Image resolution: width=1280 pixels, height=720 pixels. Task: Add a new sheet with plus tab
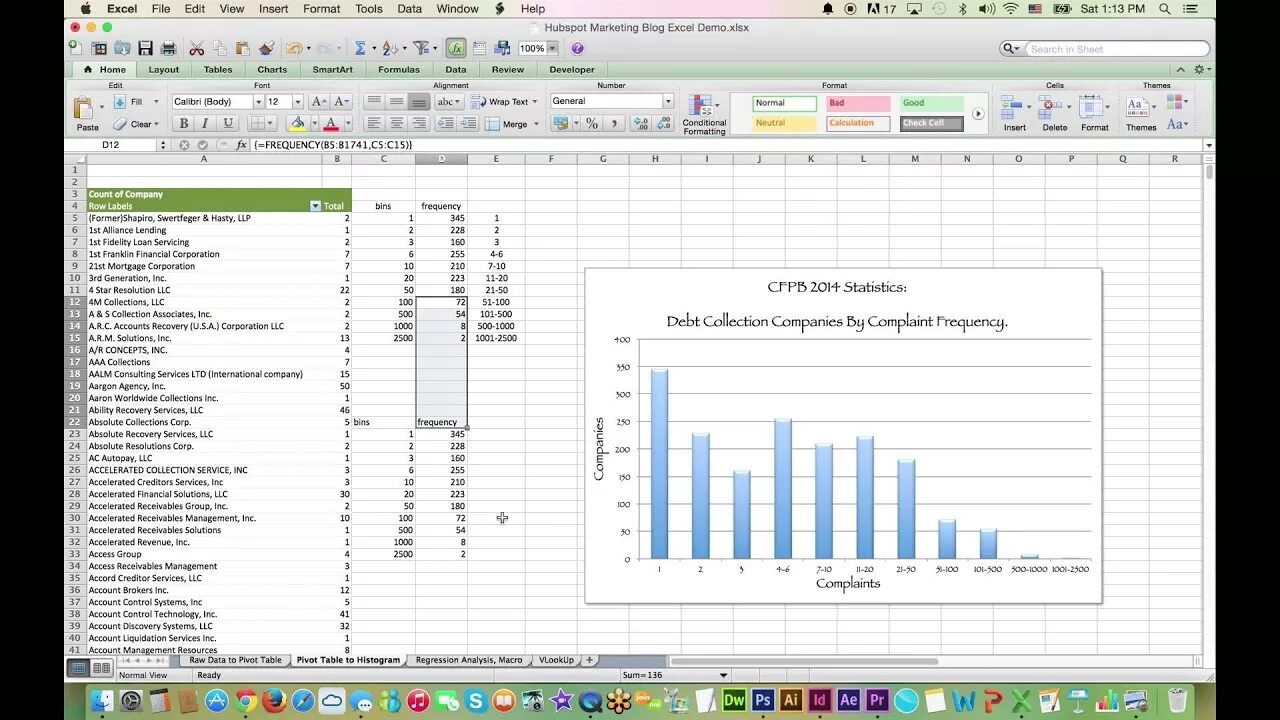point(590,660)
